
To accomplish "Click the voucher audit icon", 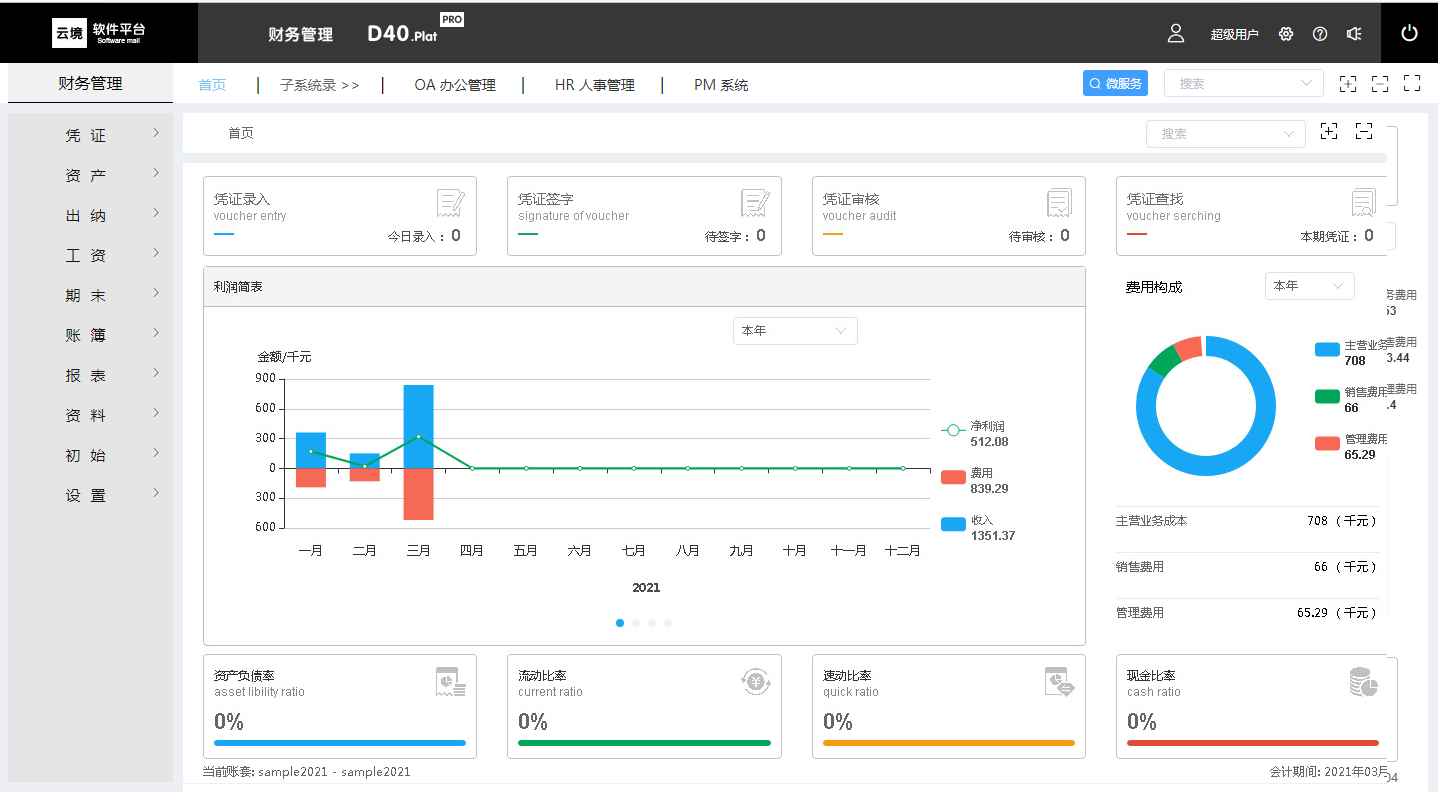I will [x=1059, y=204].
